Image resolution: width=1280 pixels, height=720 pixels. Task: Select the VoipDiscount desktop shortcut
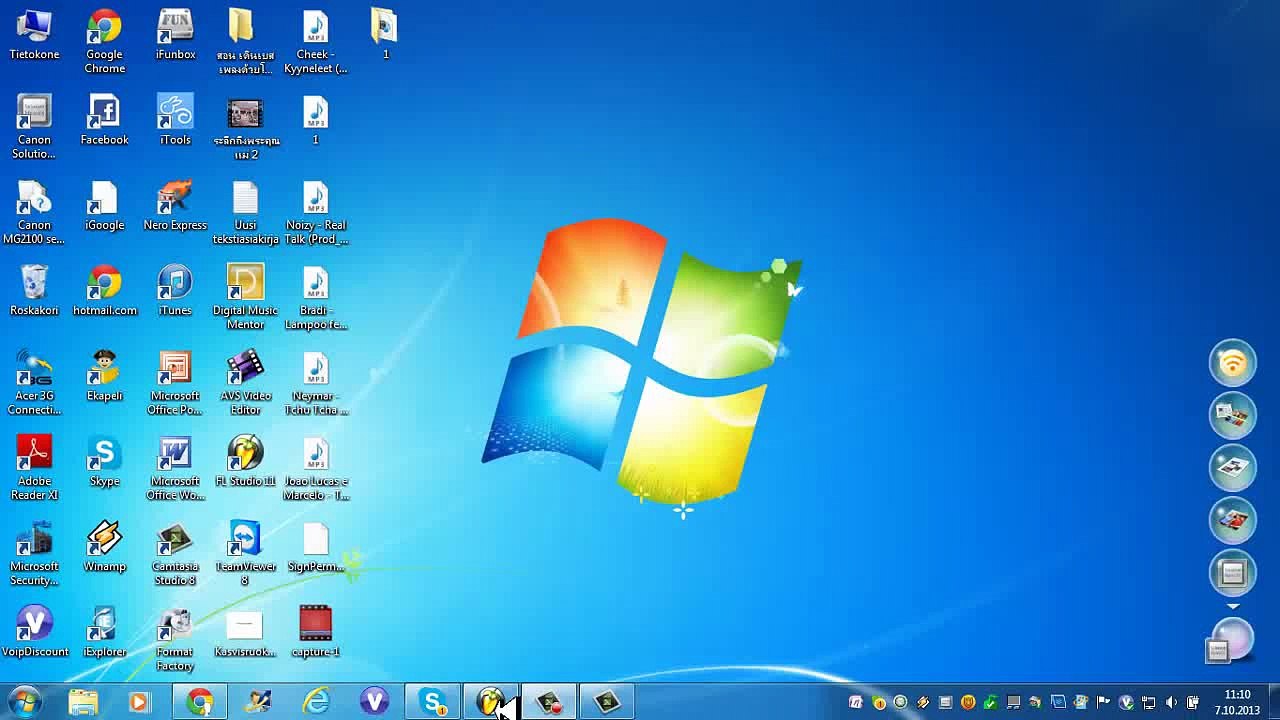pyautogui.click(x=34, y=631)
